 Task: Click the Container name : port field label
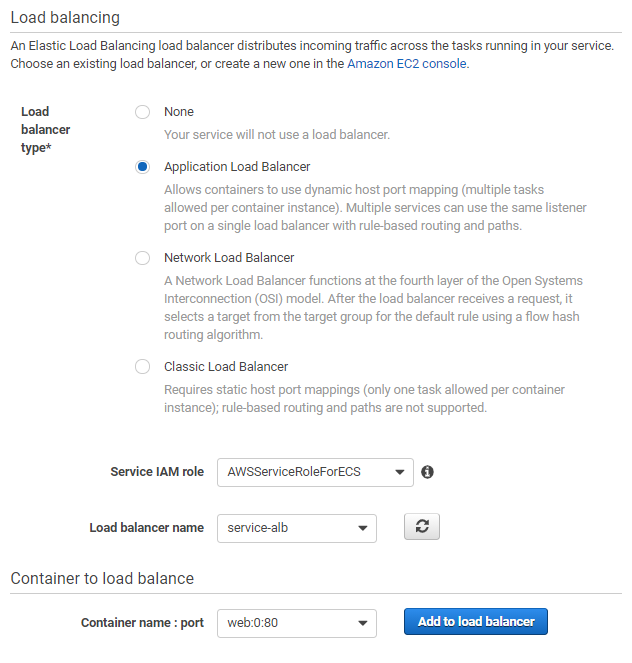tap(142, 623)
